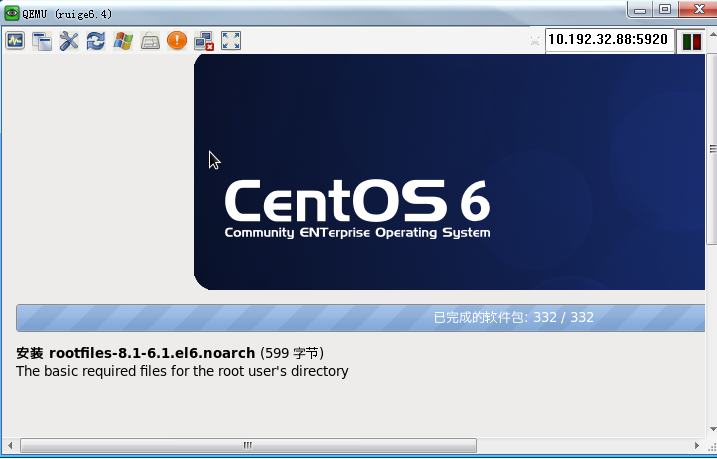
Task: Refresh the remote screen
Action: [x=96, y=41]
